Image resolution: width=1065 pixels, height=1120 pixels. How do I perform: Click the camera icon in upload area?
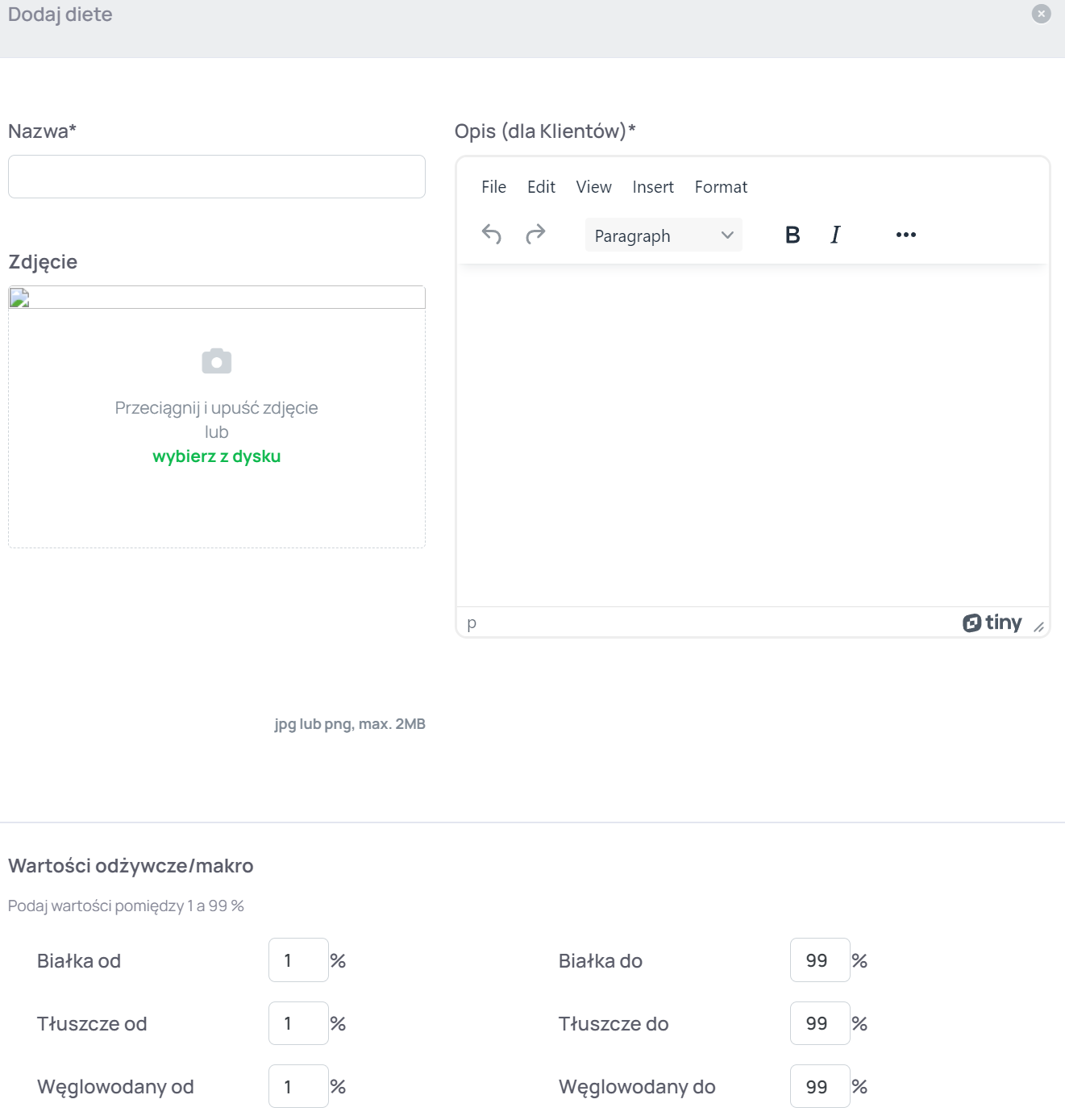216,361
